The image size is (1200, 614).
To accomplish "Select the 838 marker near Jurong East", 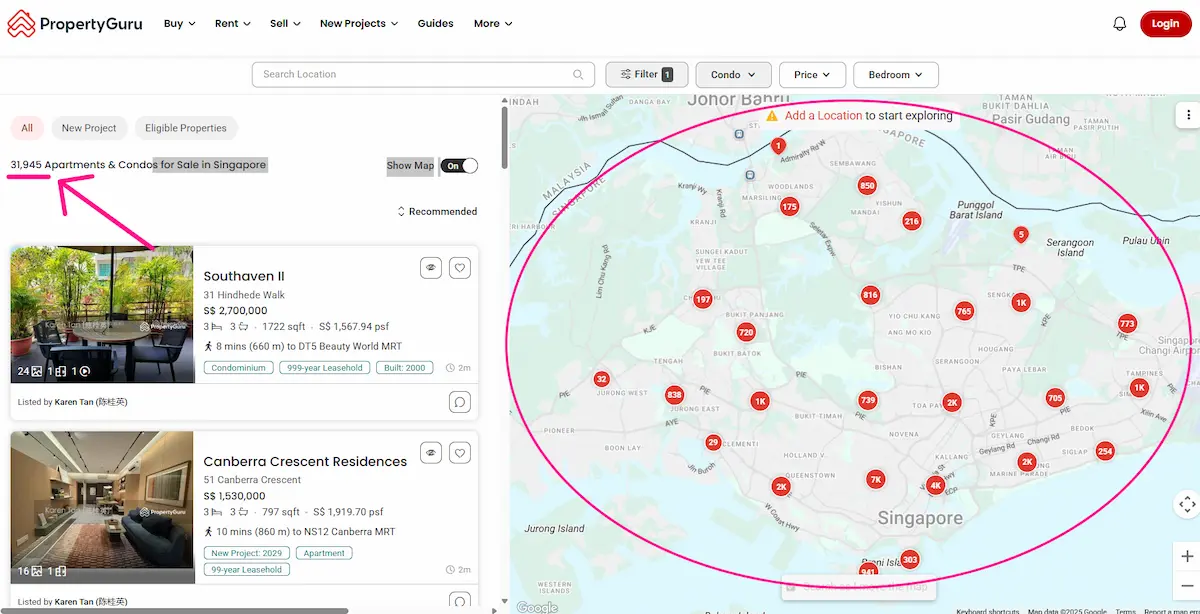I will (675, 395).
